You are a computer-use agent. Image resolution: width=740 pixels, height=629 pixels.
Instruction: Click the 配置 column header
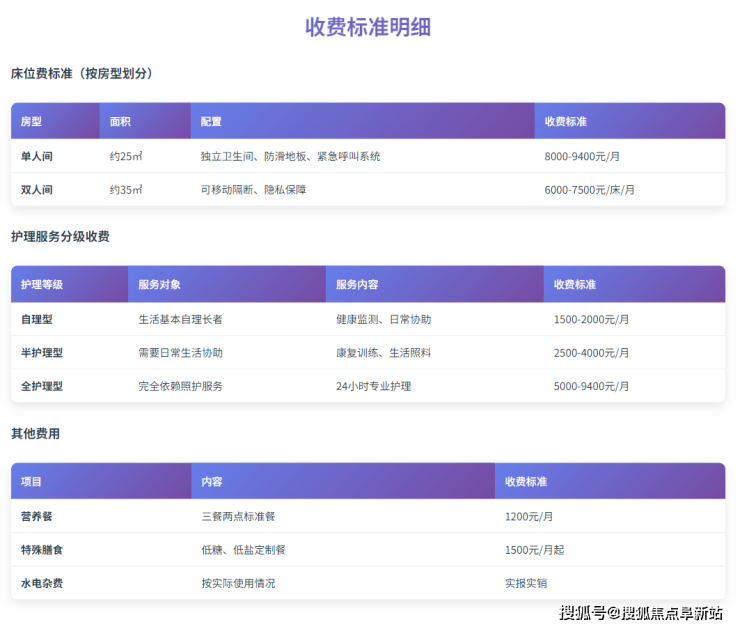211,121
